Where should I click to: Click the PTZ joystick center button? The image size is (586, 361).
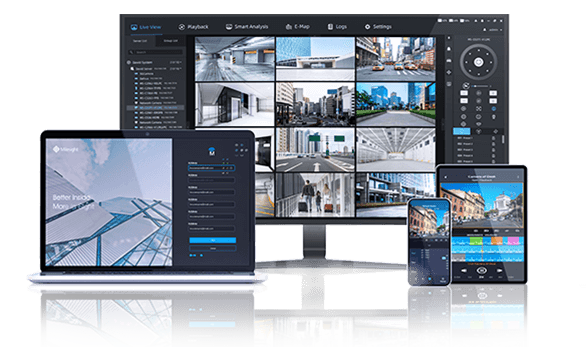[x=478, y=62]
